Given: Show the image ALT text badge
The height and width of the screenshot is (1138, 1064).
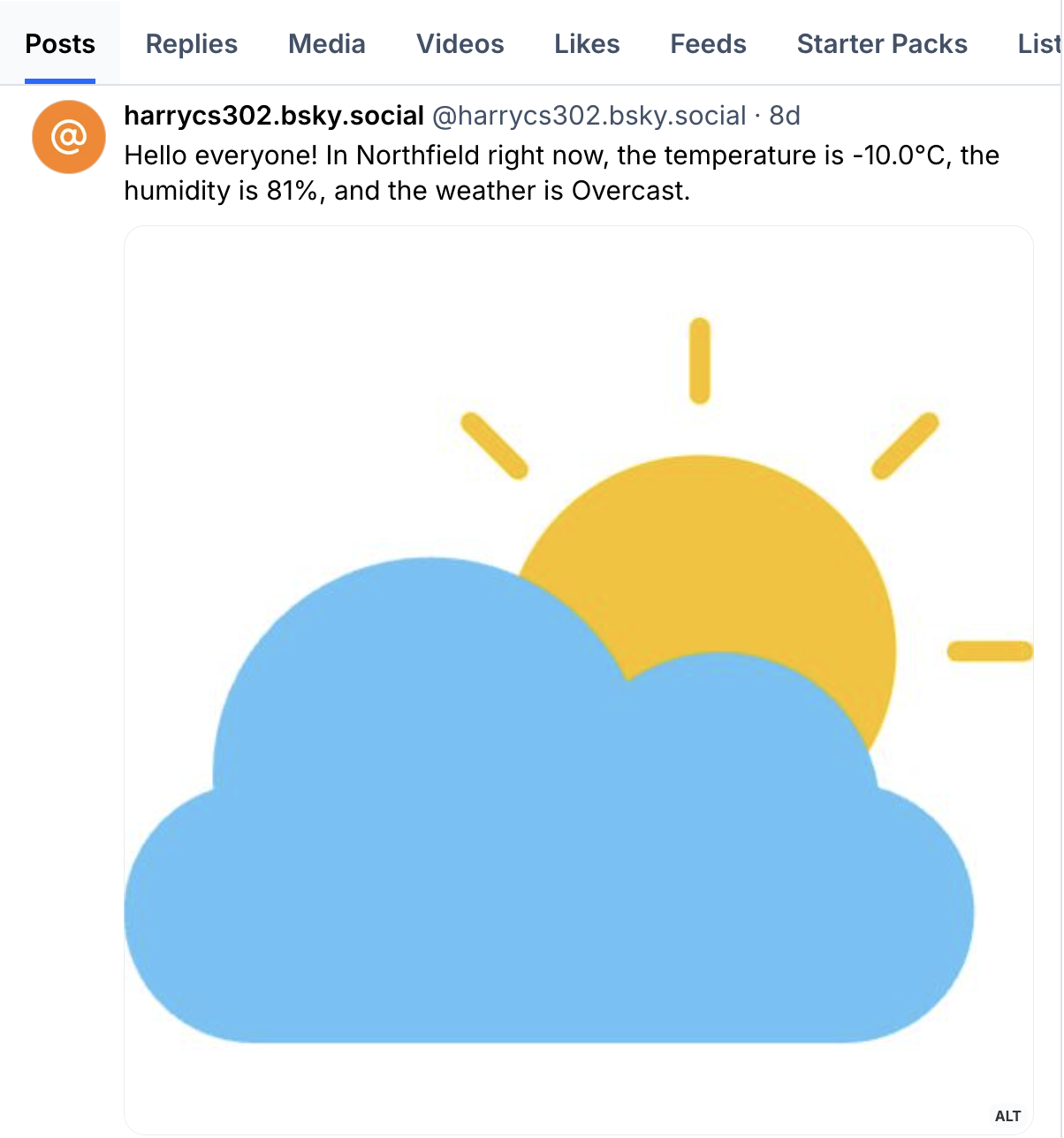Looking at the screenshot, I should point(1005,1115).
